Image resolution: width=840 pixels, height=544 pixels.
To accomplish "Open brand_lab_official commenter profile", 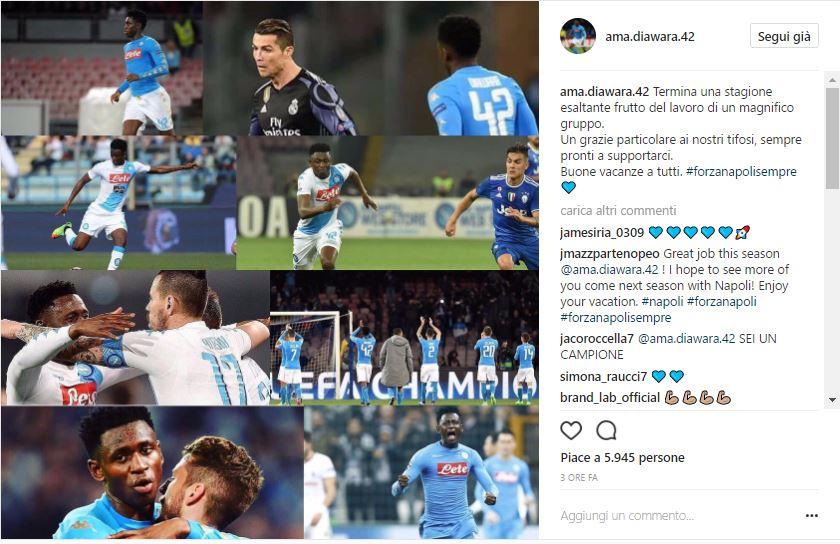I will 610,398.
